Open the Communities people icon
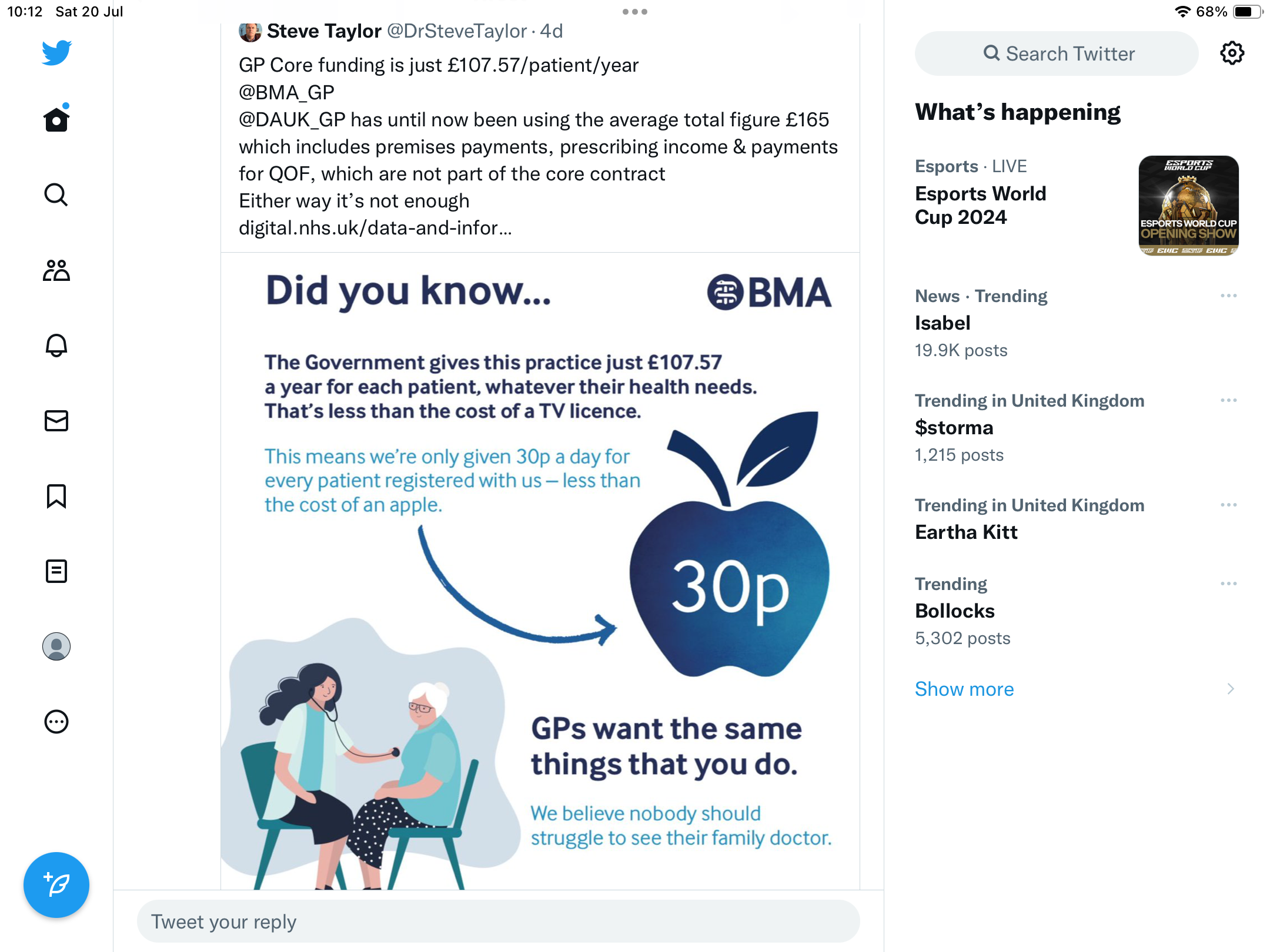Image resolution: width=1270 pixels, height=952 pixels. [56, 270]
